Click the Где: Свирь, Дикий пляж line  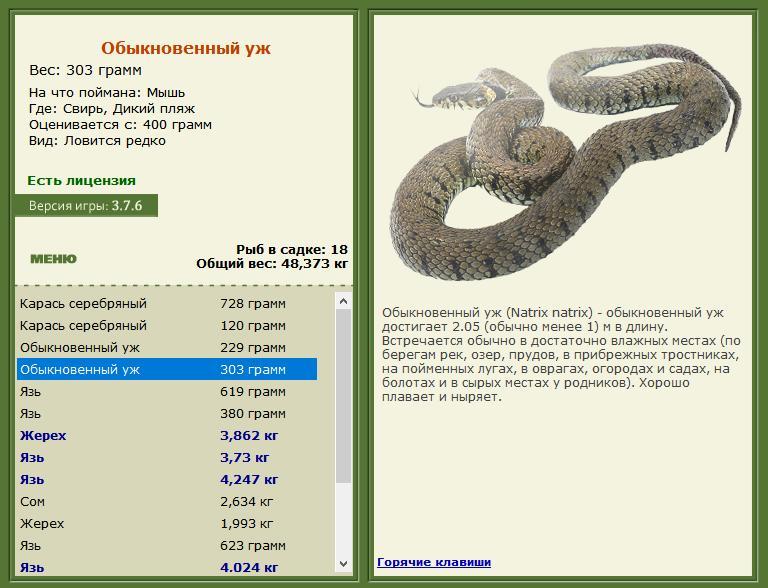tap(112, 108)
